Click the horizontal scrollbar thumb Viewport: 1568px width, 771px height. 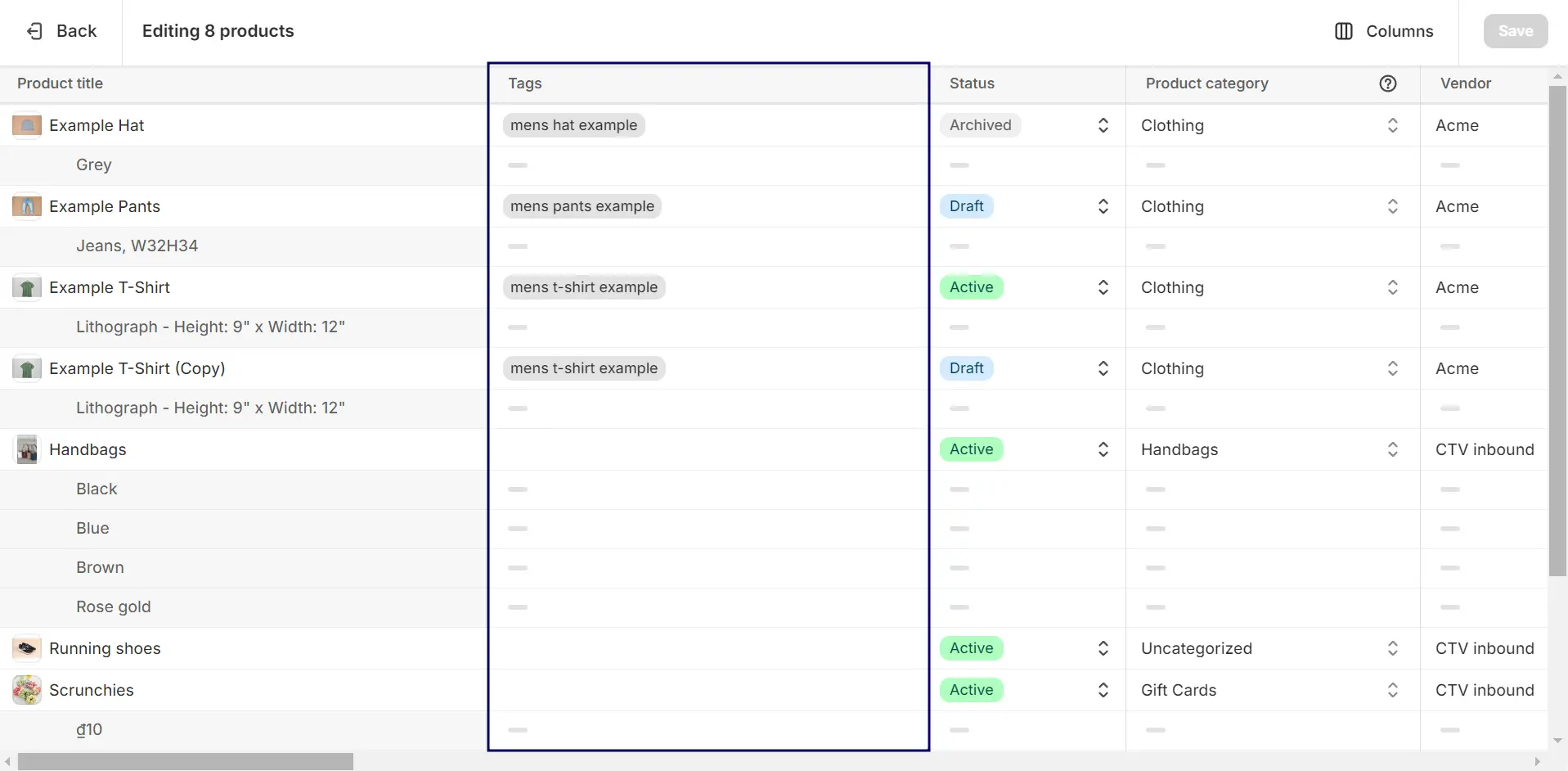(186, 762)
